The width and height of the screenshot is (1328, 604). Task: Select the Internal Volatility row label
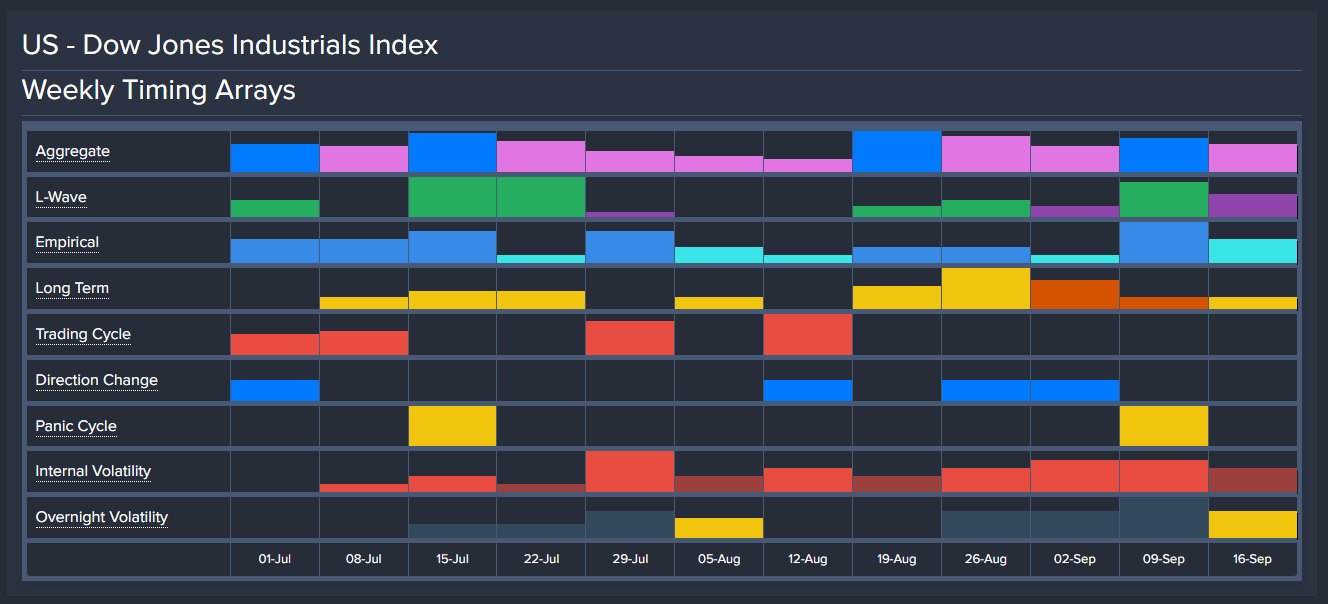coord(93,472)
